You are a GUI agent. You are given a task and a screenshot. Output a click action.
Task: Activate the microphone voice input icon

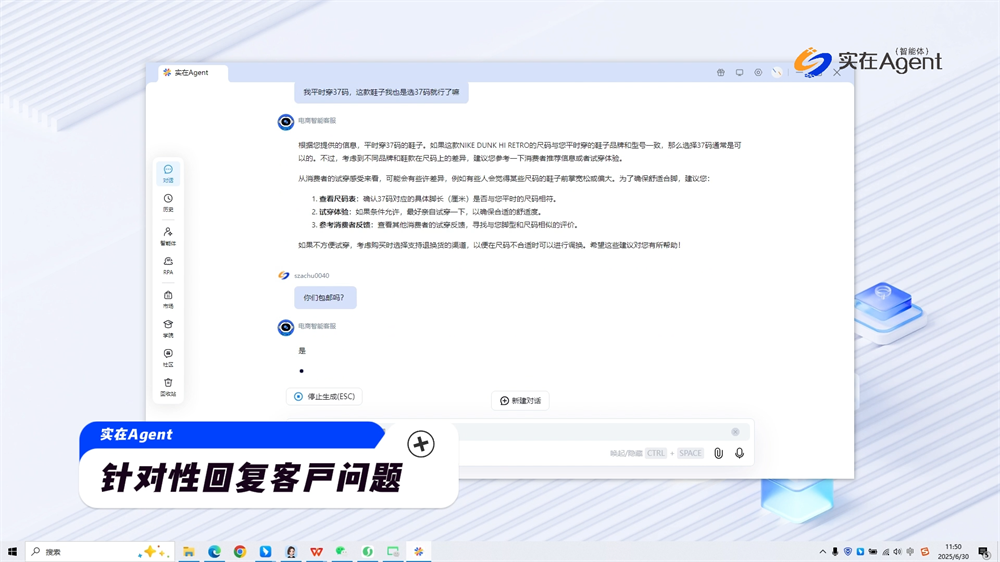(739, 453)
